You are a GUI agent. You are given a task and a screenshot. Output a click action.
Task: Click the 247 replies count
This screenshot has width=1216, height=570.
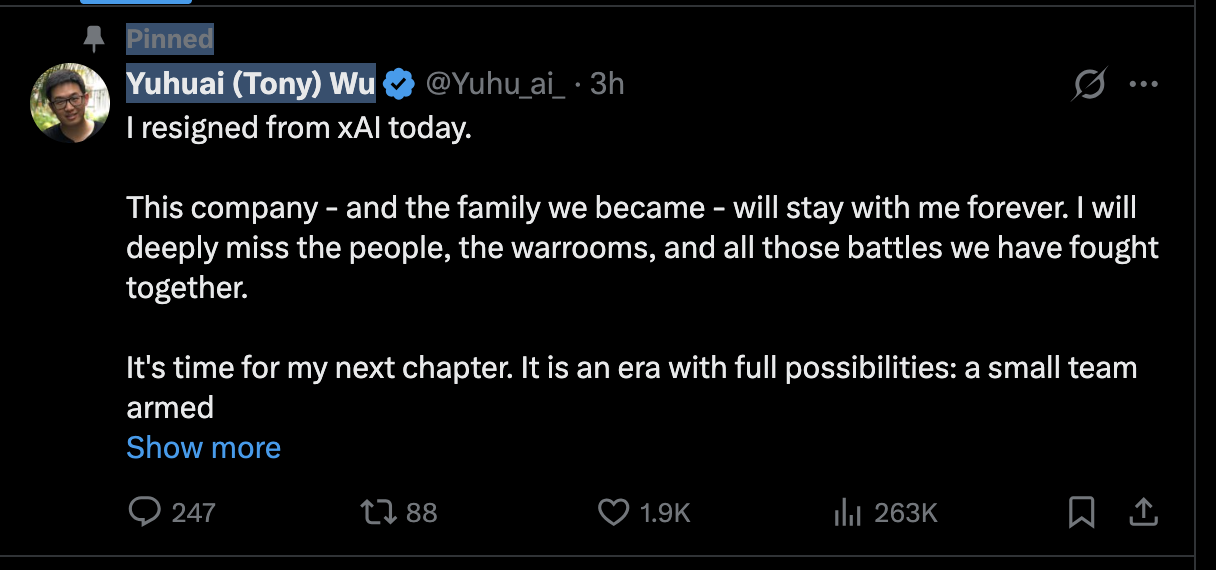(193, 513)
